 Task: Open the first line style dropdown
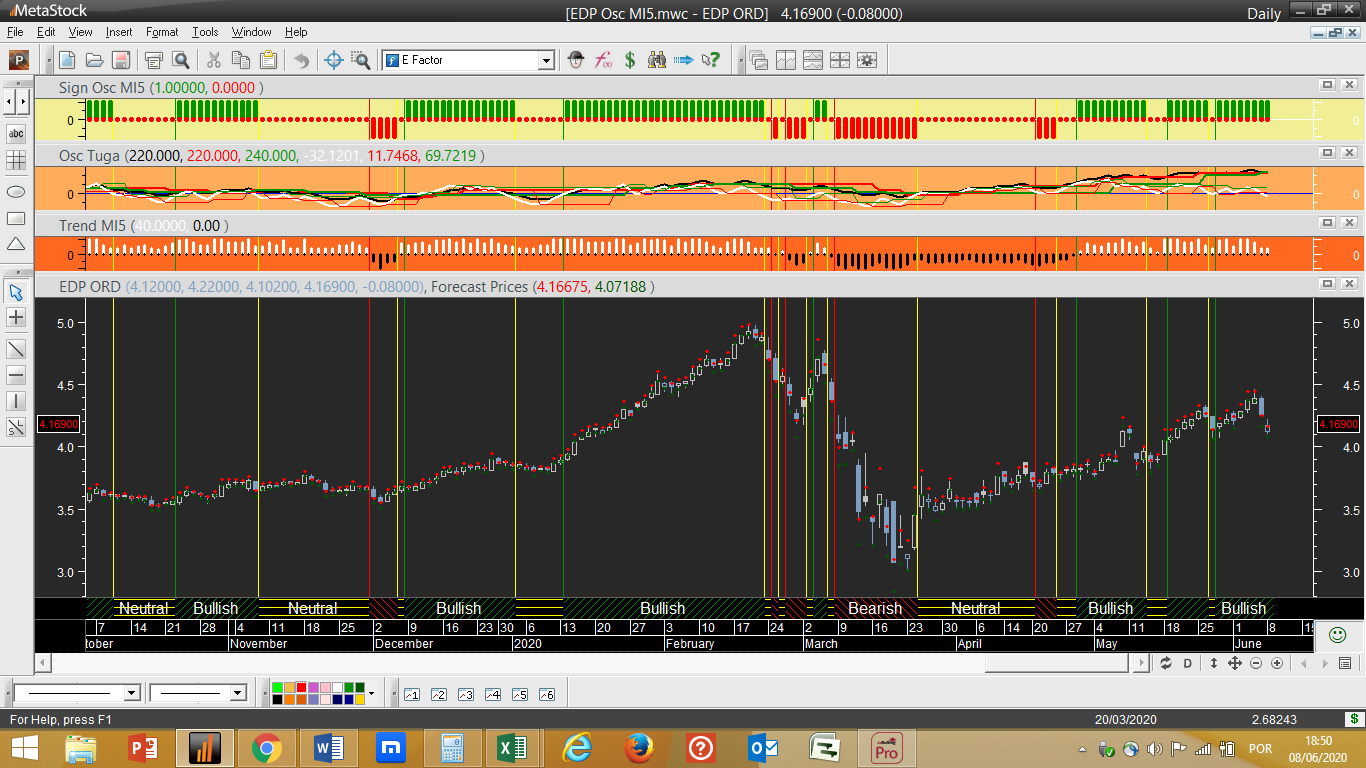point(131,693)
